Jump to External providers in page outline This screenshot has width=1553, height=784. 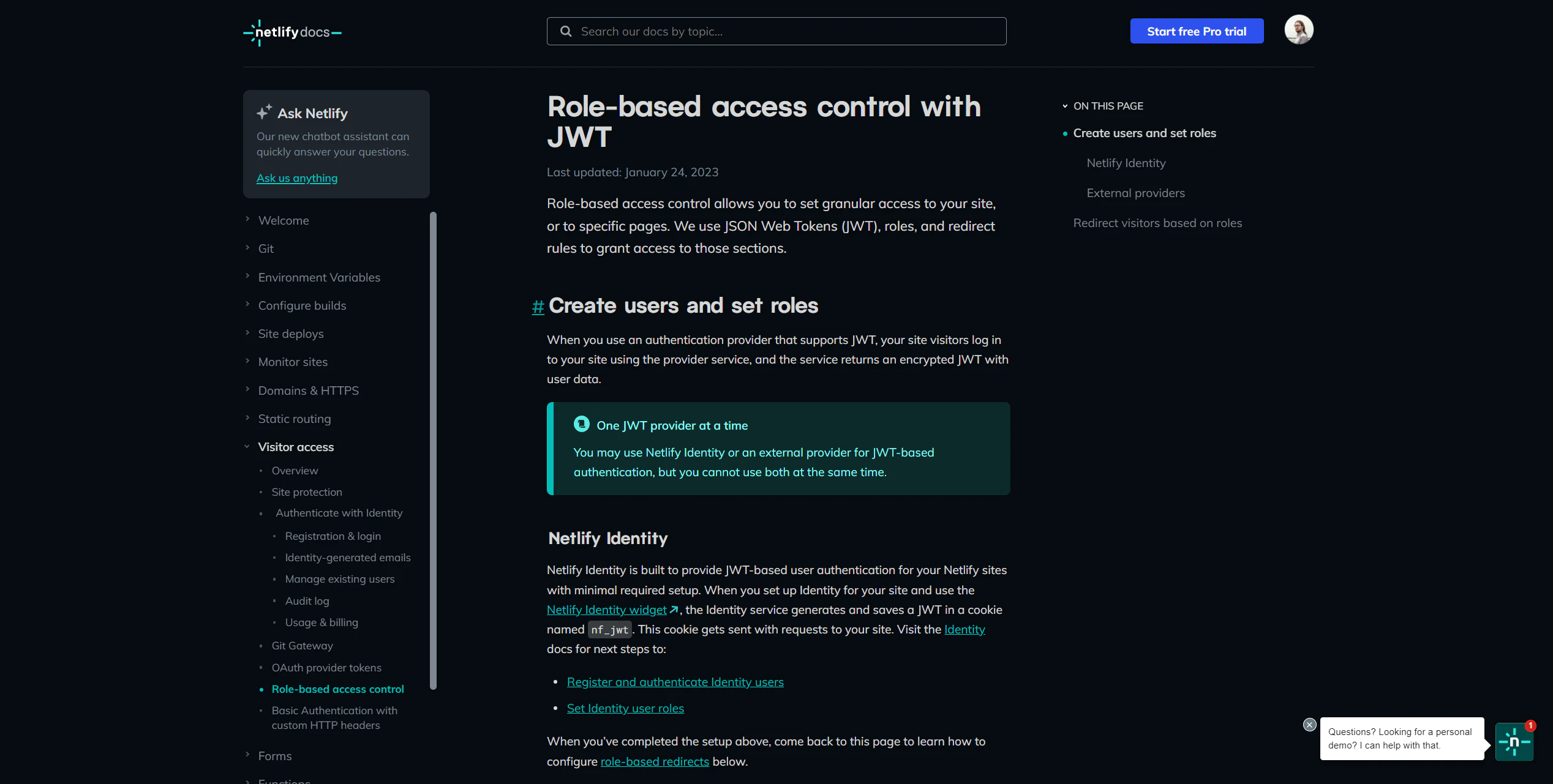pyautogui.click(x=1135, y=193)
